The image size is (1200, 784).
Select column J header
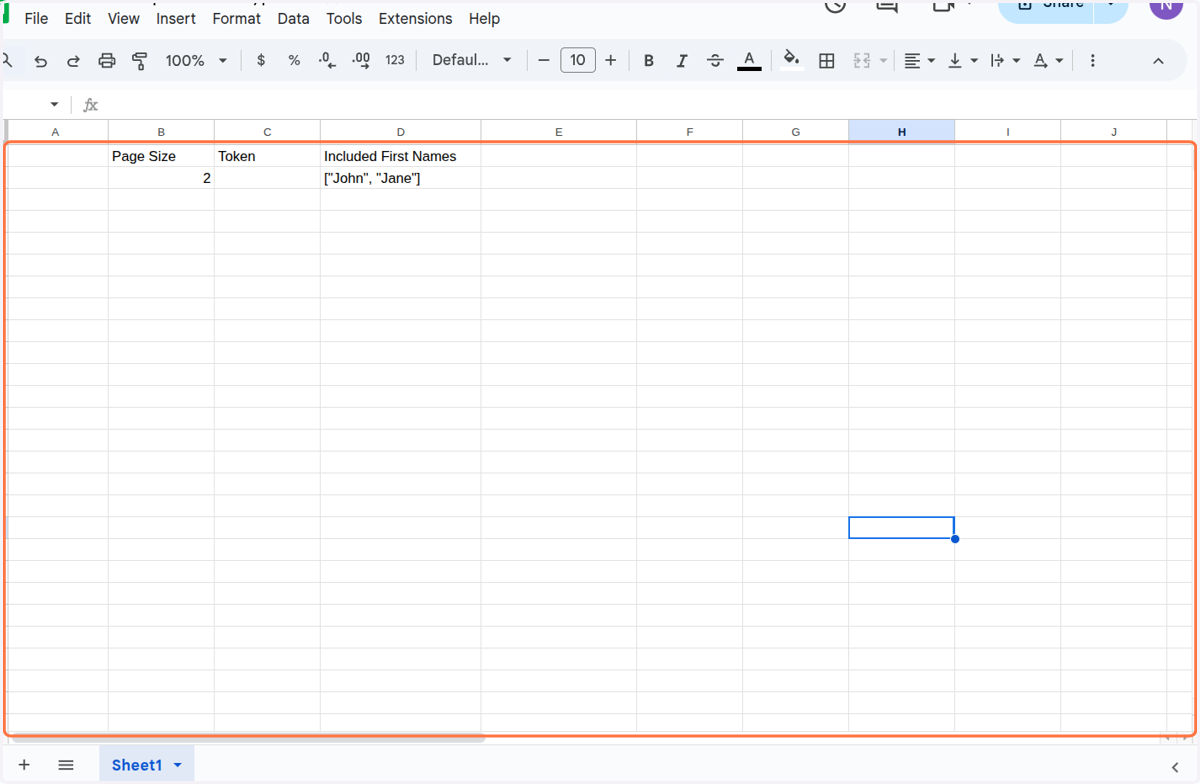point(1114,132)
